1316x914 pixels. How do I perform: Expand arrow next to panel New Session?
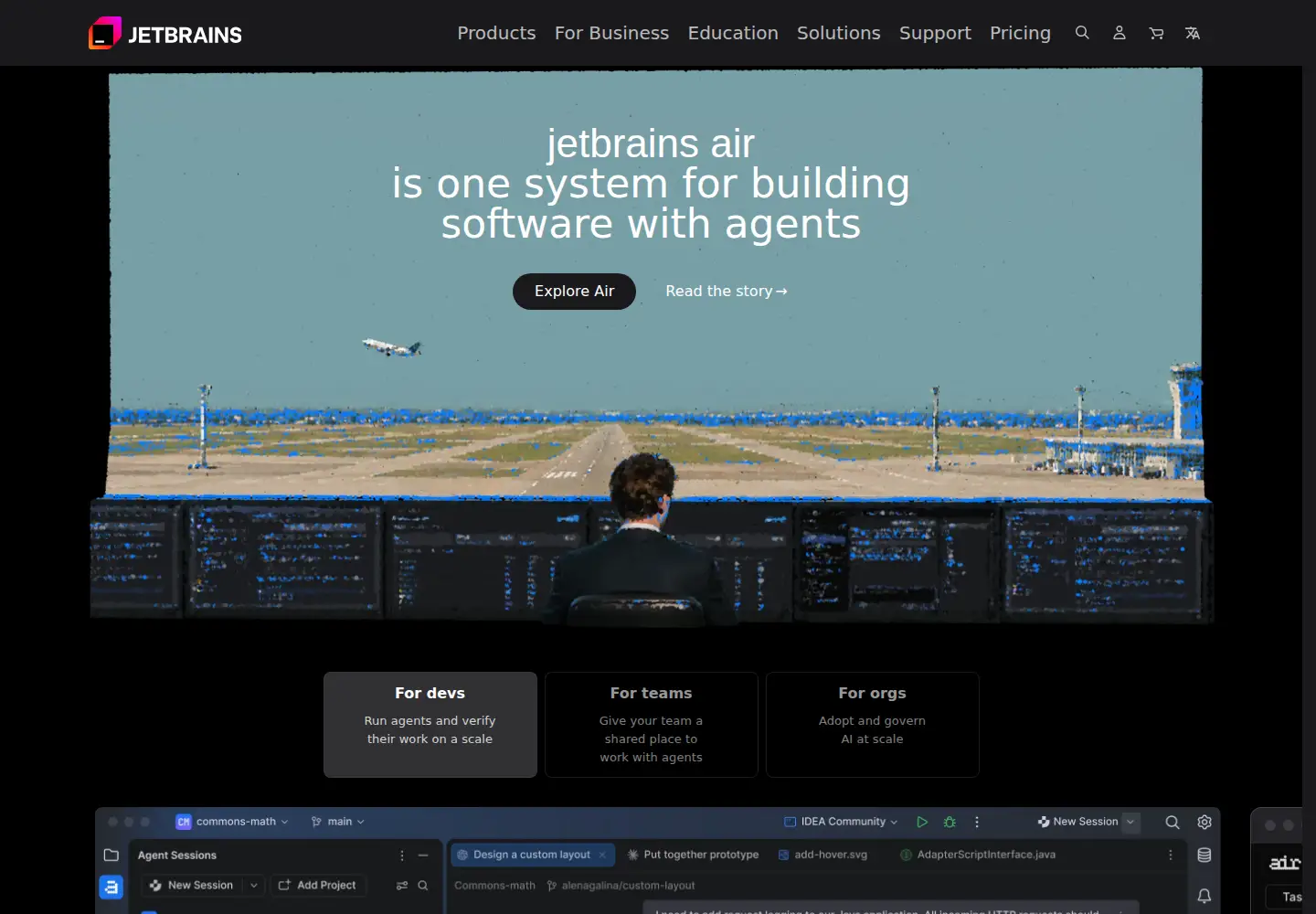coord(254,885)
